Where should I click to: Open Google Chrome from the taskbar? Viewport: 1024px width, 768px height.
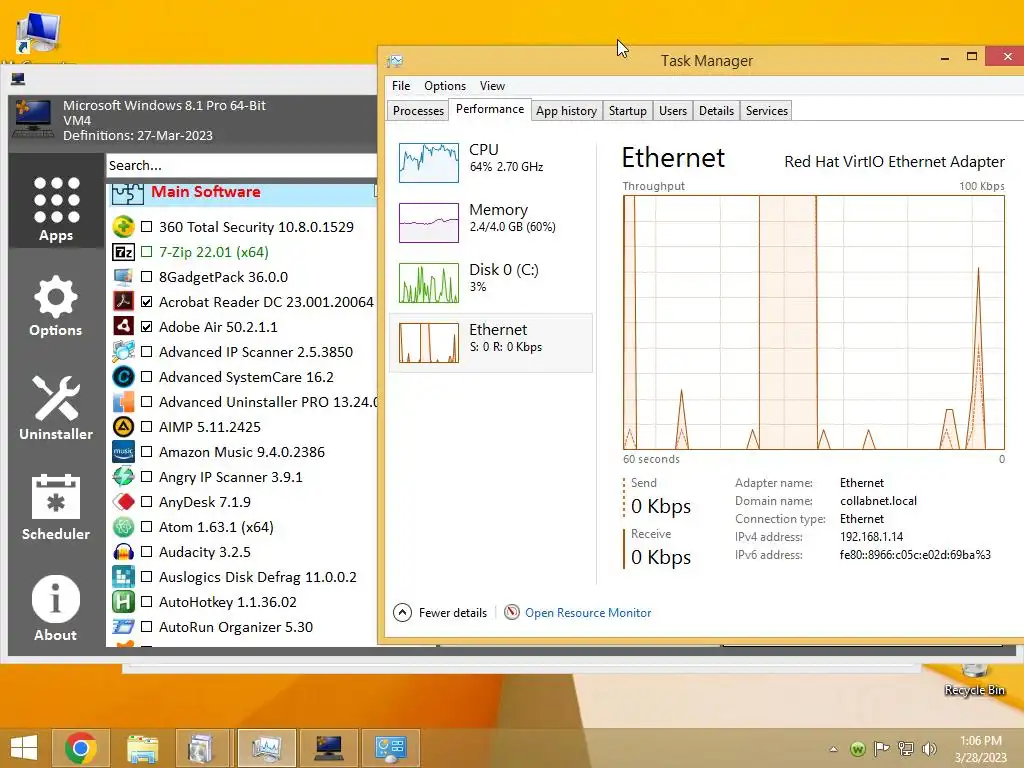coord(81,748)
